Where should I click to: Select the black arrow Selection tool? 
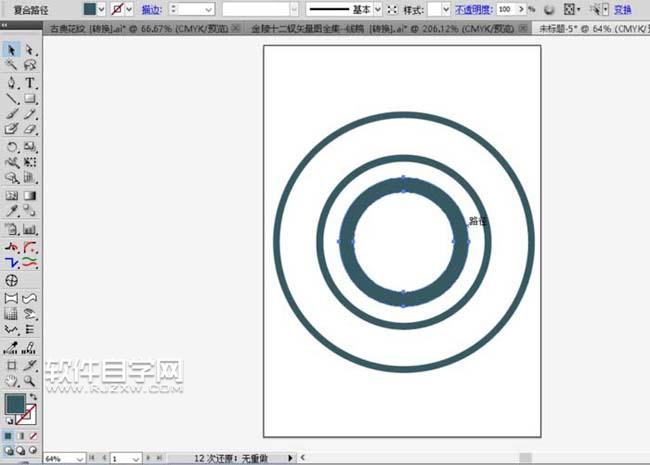click(12, 49)
